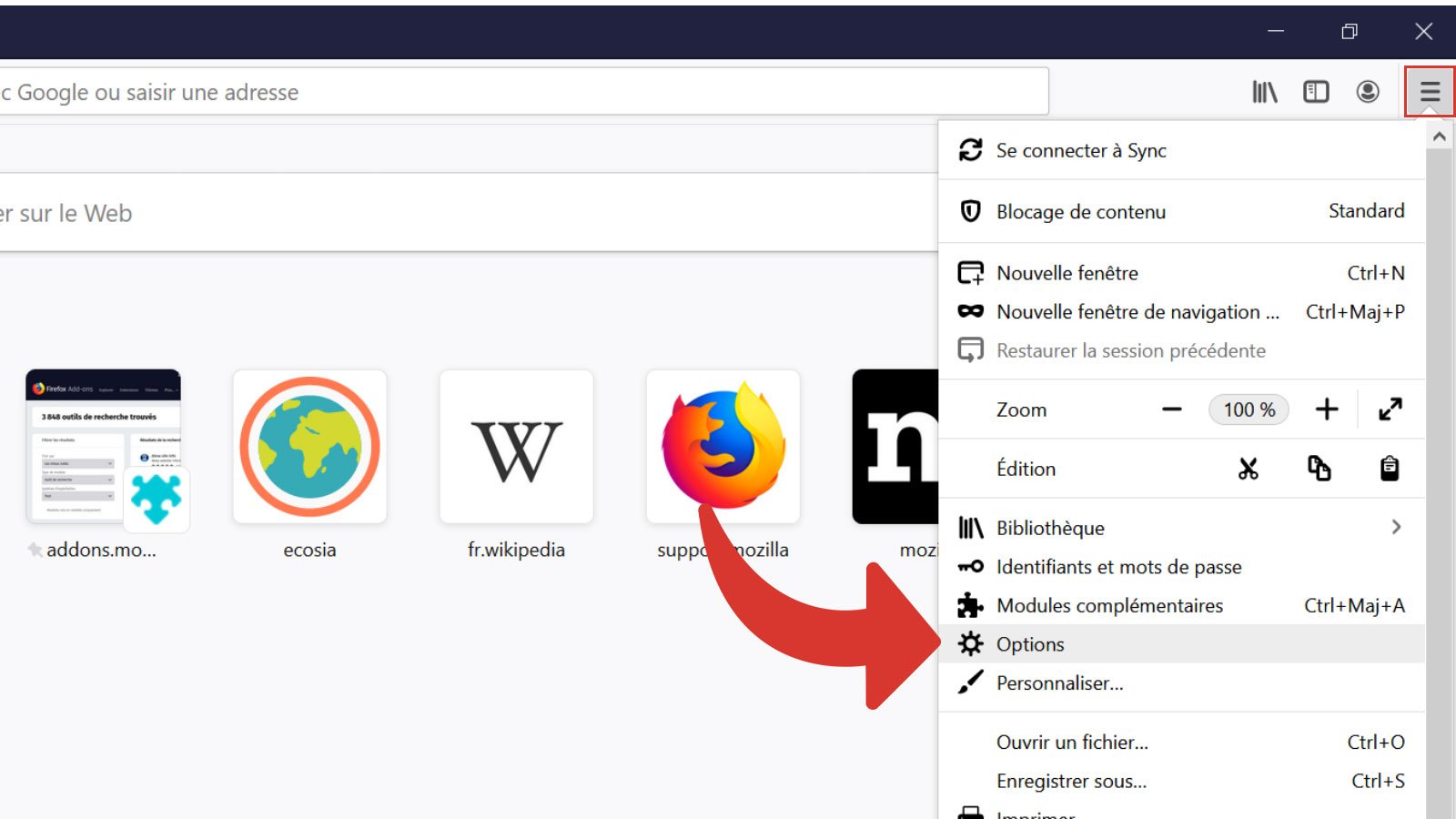
Task: Open Identifiants et mots de passe
Action: point(1118,566)
